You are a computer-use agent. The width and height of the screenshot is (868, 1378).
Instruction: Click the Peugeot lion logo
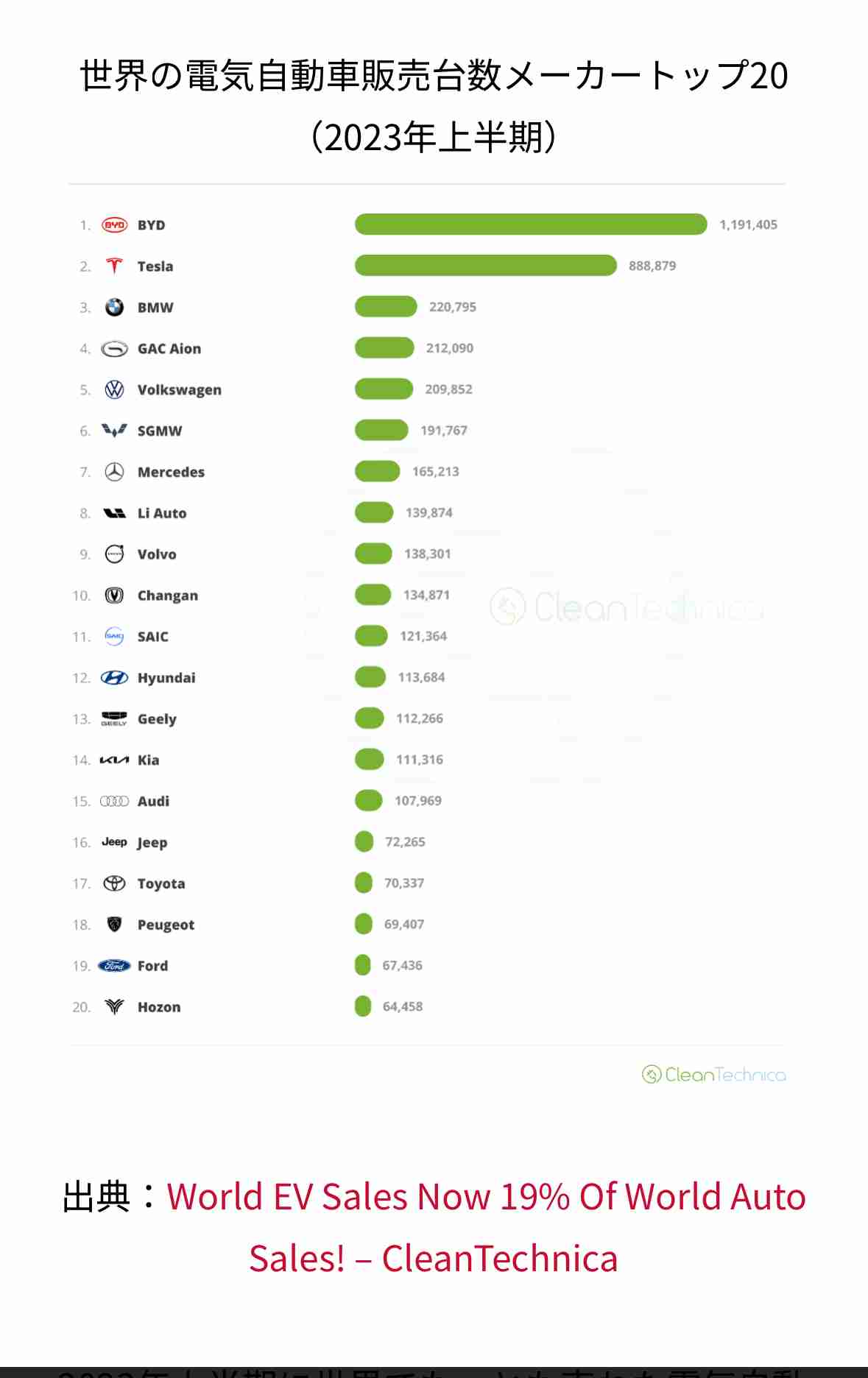click(114, 925)
